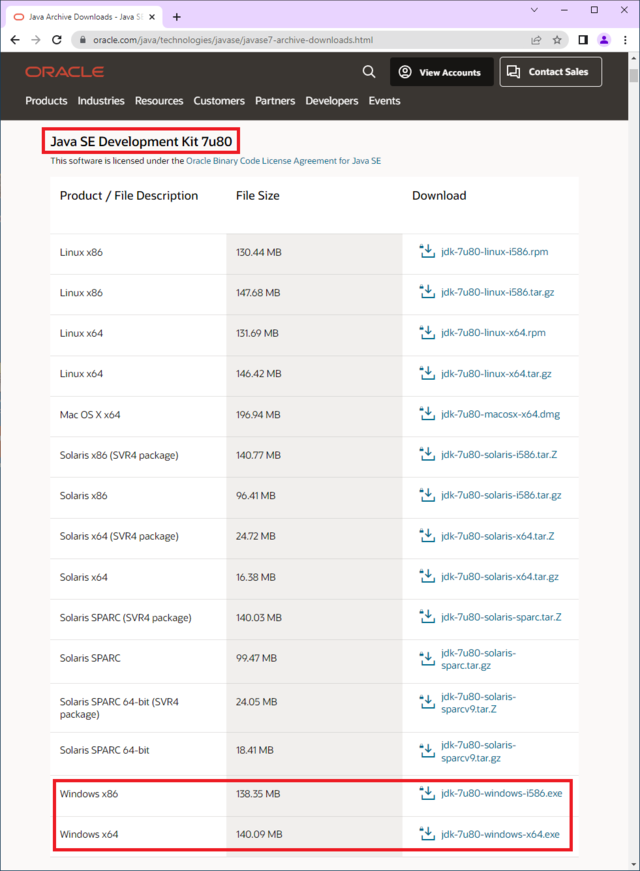Download jdk-7u80-windows-x64.exe link
The width and height of the screenshot is (640, 871).
[500, 834]
